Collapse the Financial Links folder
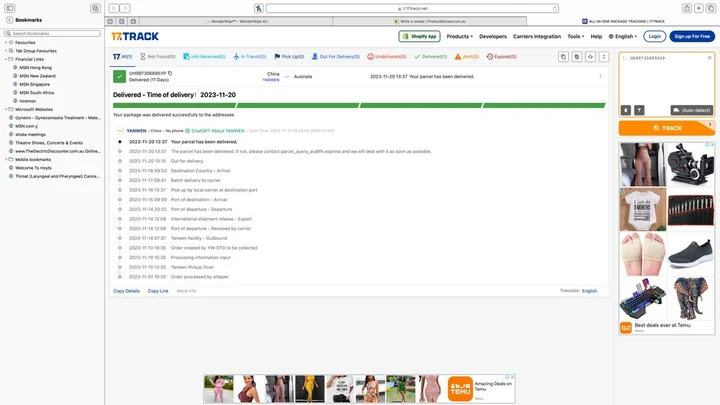The width and height of the screenshot is (720, 405). click(7, 59)
